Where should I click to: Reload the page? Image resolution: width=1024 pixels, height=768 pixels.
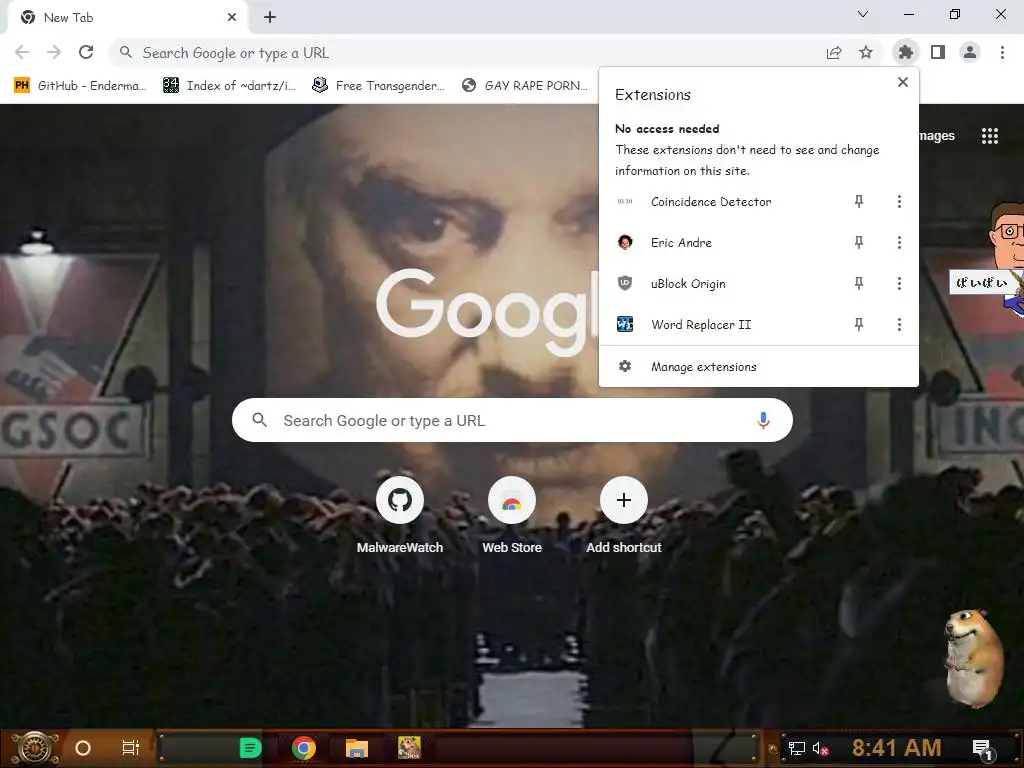(x=86, y=52)
